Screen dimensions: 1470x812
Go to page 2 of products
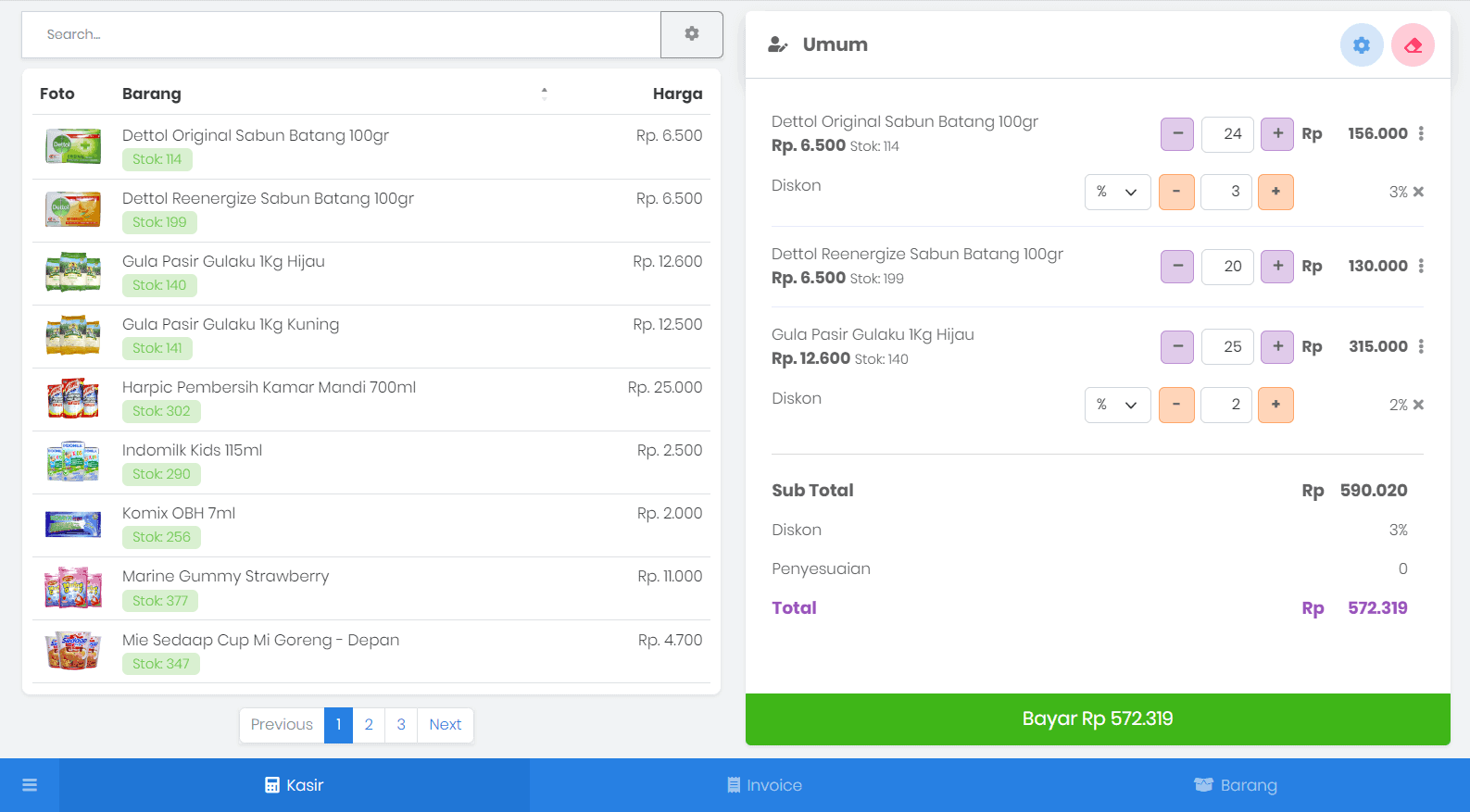click(369, 725)
